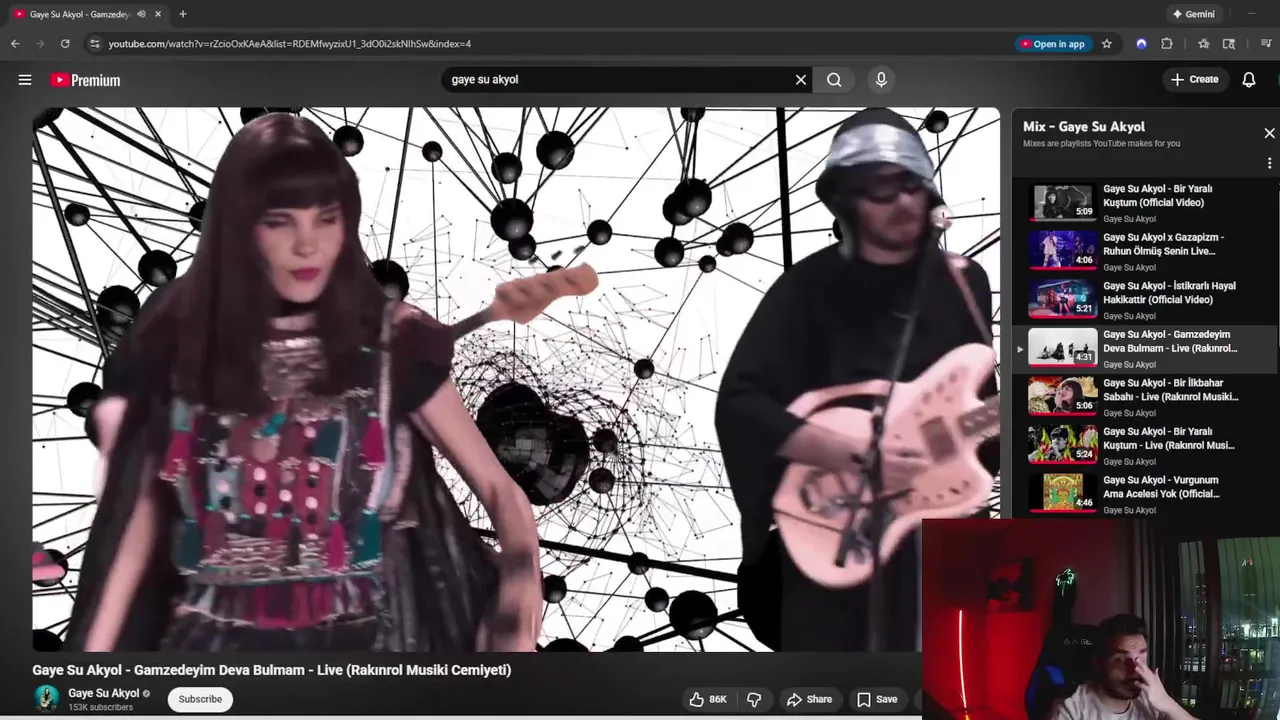Viewport: 1280px width, 720px height.
Task: Share the current video
Action: point(809,699)
